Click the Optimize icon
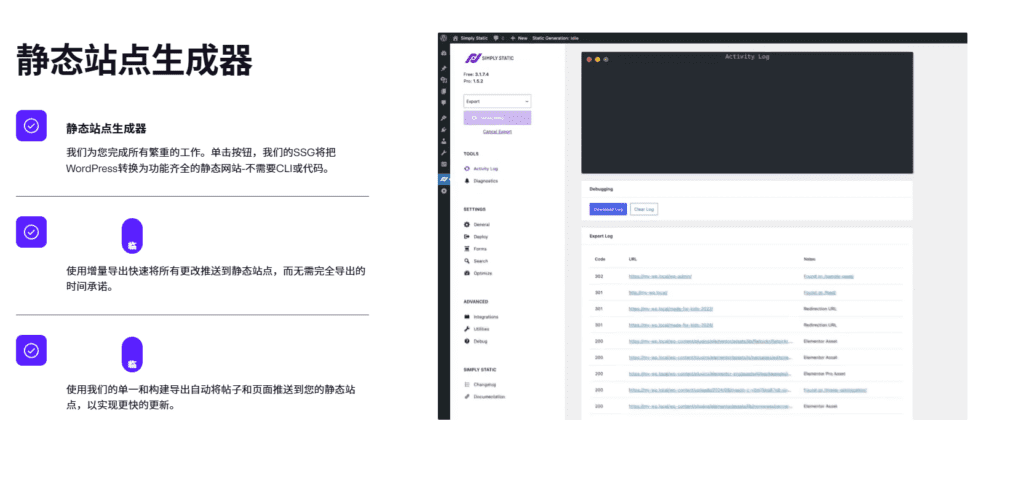 pos(467,273)
